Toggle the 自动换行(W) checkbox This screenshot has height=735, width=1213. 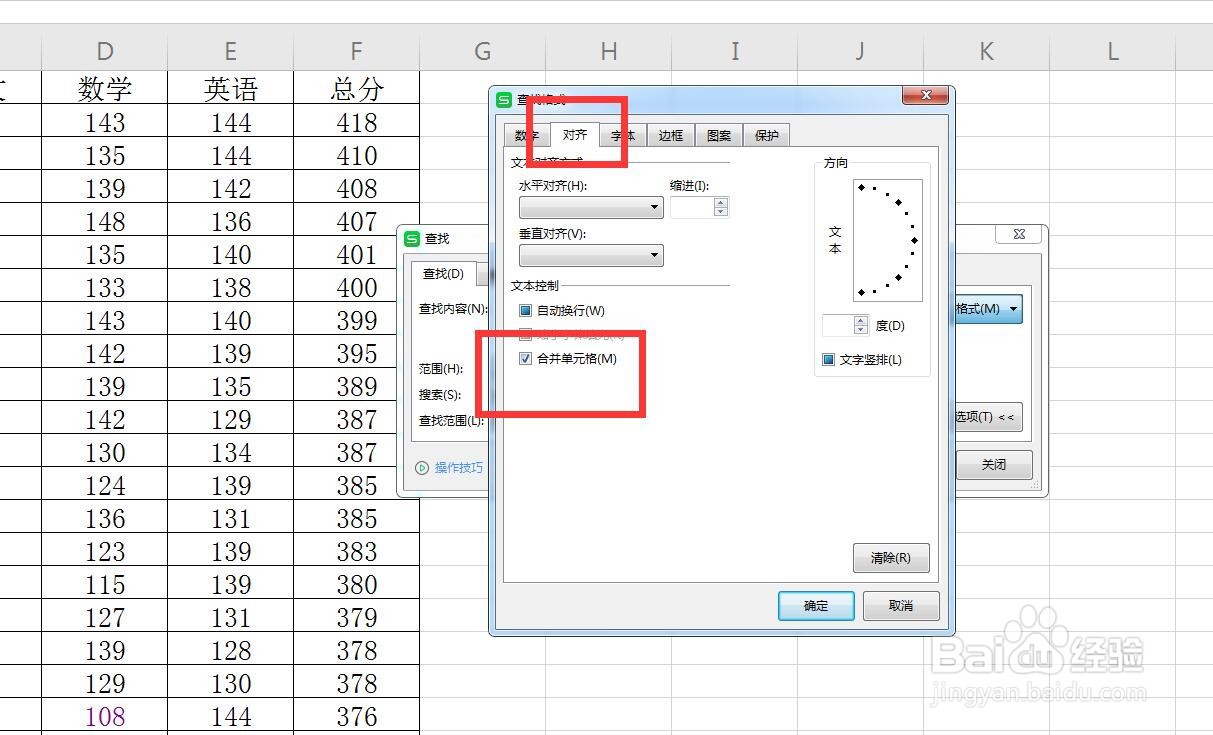point(525,310)
